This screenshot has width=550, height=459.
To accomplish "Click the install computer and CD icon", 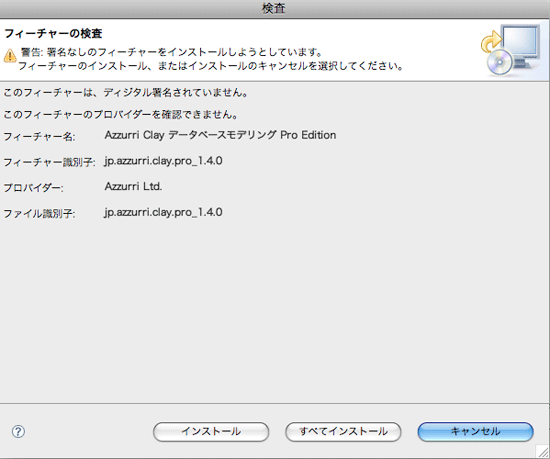I will point(510,50).
